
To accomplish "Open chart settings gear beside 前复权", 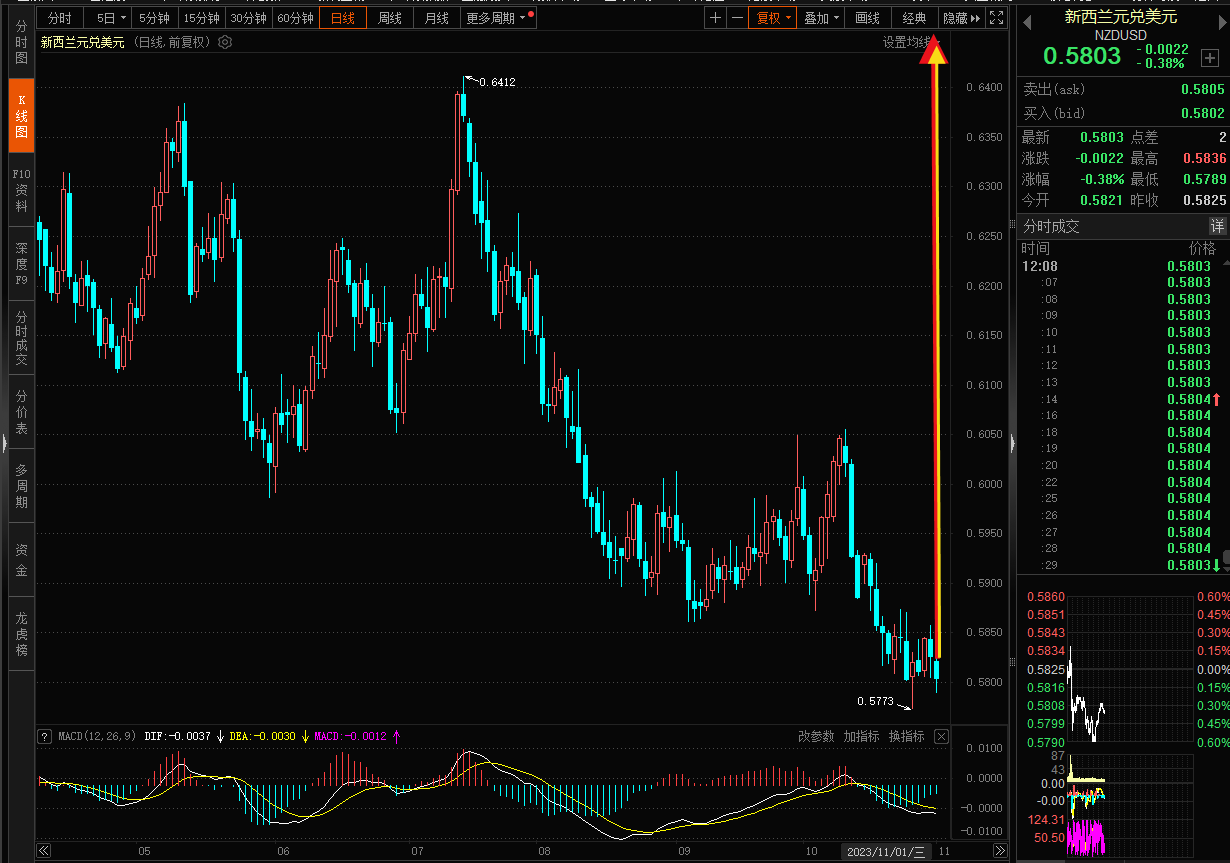I will (225, 42).
